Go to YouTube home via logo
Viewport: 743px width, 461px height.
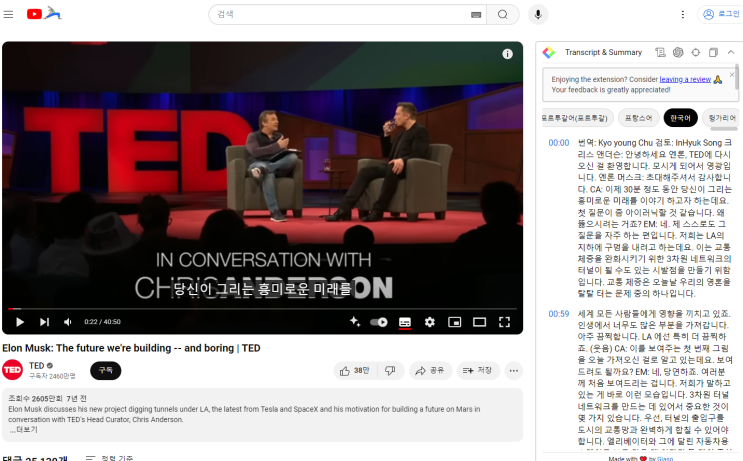(44, 14)
